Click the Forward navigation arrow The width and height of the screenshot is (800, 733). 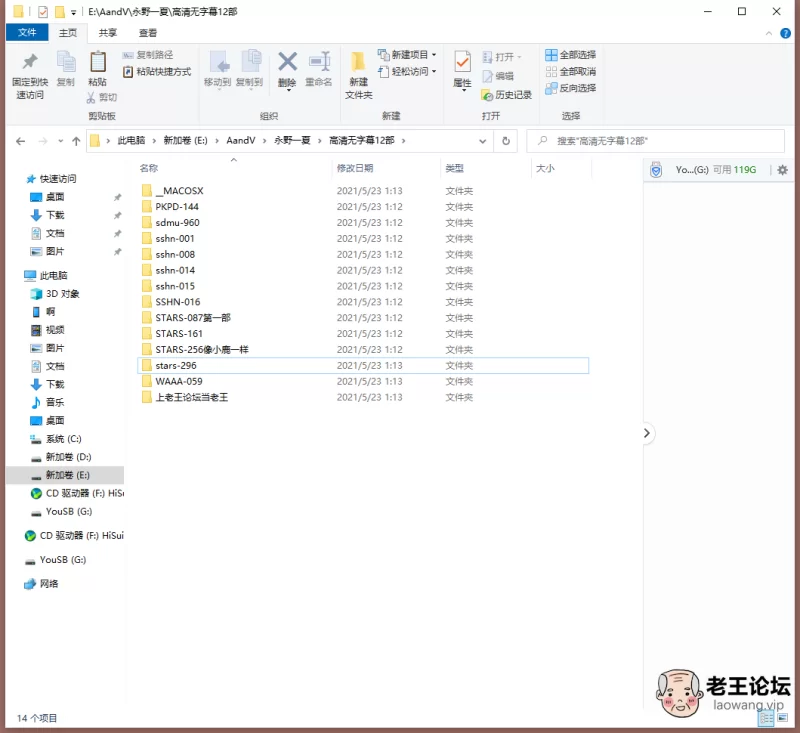(43, 141)
